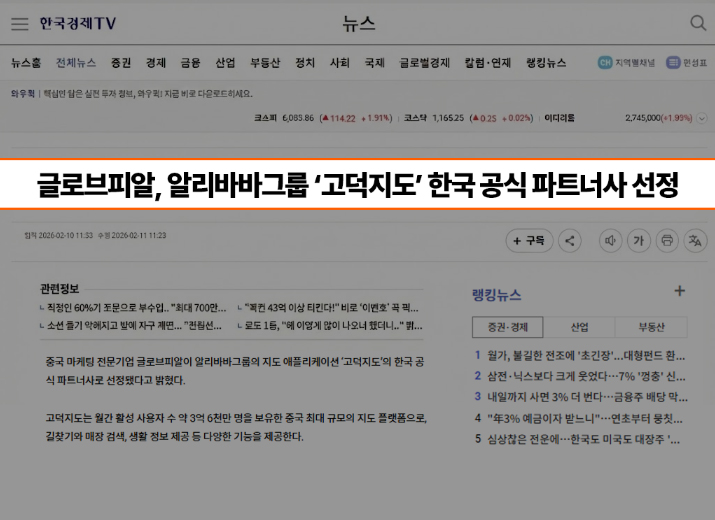This screenshot has height=520, width=715.
Task: Click the 한국경제TV logo
Action: [x=78, y=23]
